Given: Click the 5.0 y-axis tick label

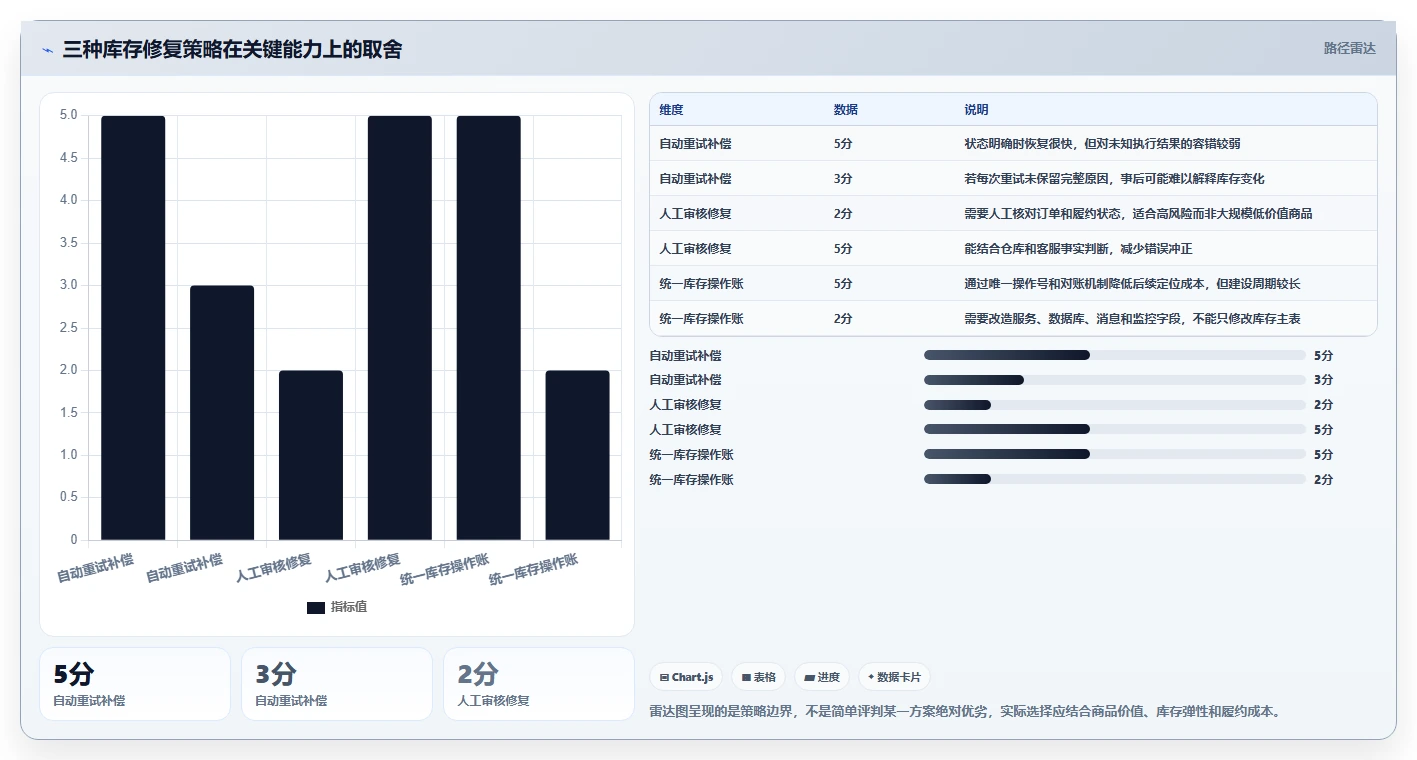Looking at the screenshot, I should coord(68,115).
